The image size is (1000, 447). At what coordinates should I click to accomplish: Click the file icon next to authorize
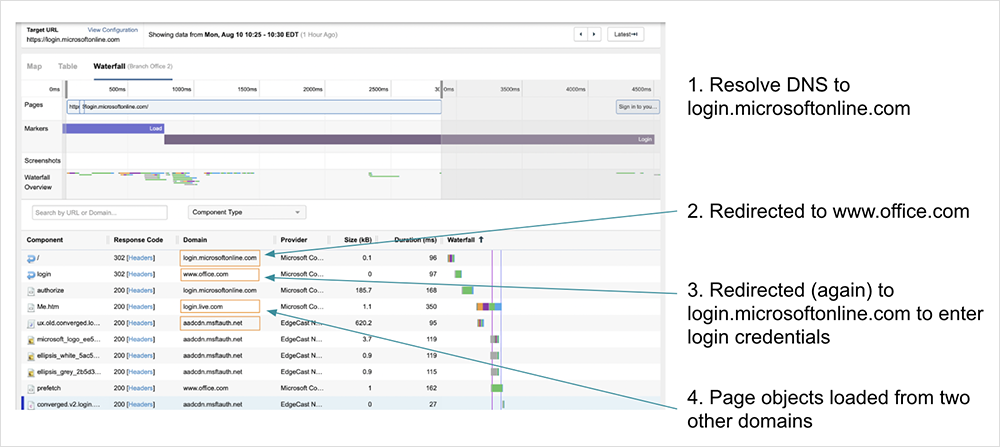coord(29,290)
